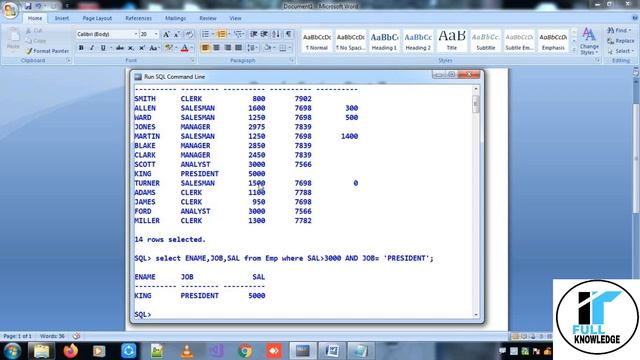Expand the Font dialog launcher
This screenshot has width=640, height=360.
192,60
